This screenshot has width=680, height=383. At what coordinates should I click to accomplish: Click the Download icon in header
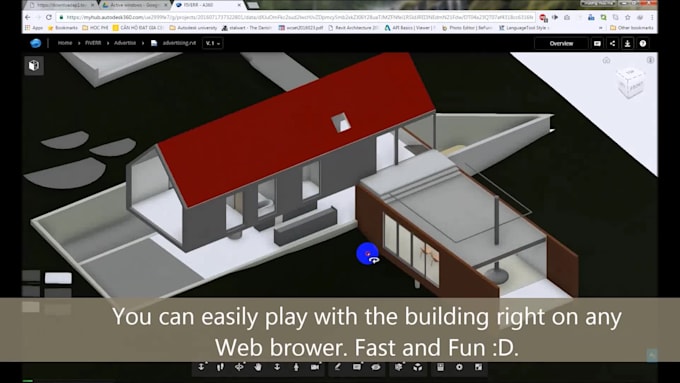coord(628,43)
